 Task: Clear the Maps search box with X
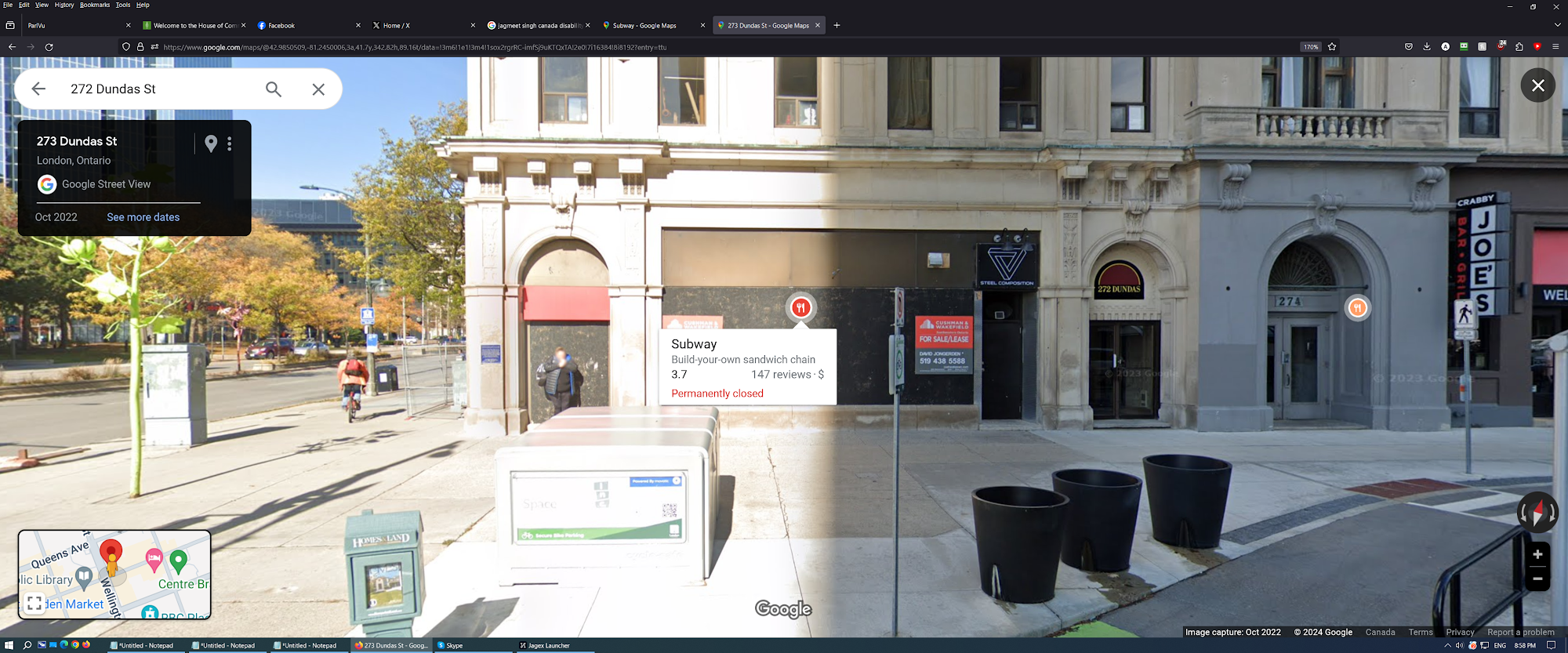(x=318, y=89)
